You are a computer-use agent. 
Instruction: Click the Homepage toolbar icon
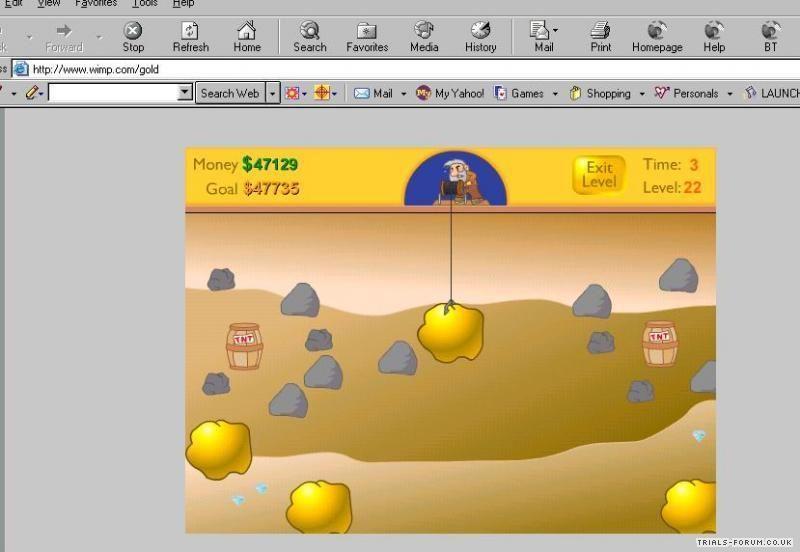coord(657,37)
